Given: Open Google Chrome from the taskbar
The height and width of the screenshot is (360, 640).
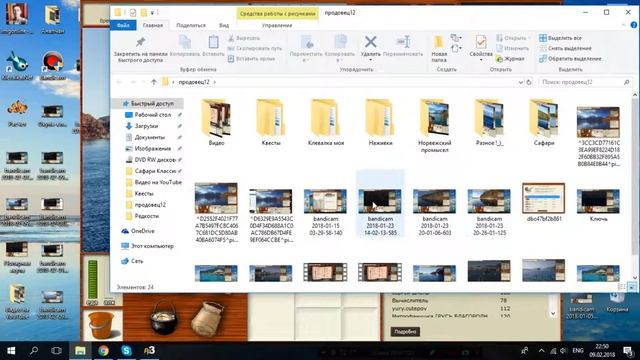Looking at the screenshot, I should [x=103, y=351].
